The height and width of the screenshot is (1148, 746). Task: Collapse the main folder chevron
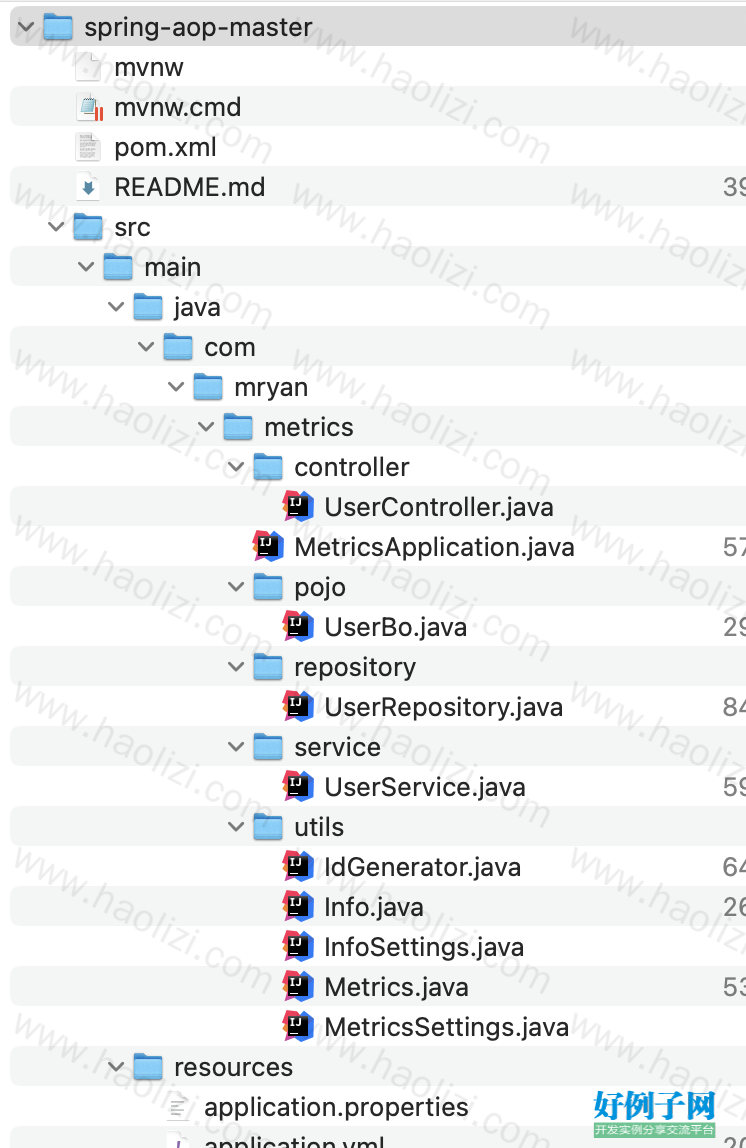[86, 267]
